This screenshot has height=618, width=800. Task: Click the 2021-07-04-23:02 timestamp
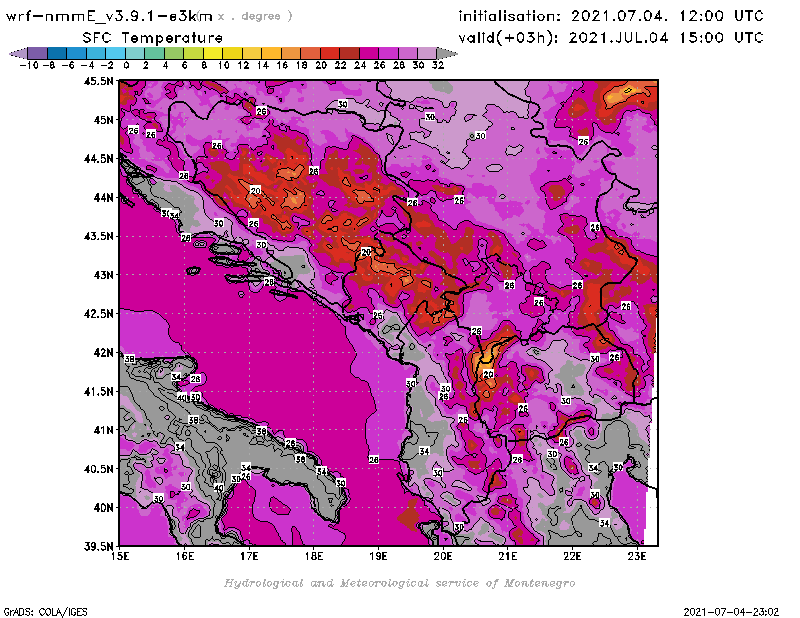(731, 612)
